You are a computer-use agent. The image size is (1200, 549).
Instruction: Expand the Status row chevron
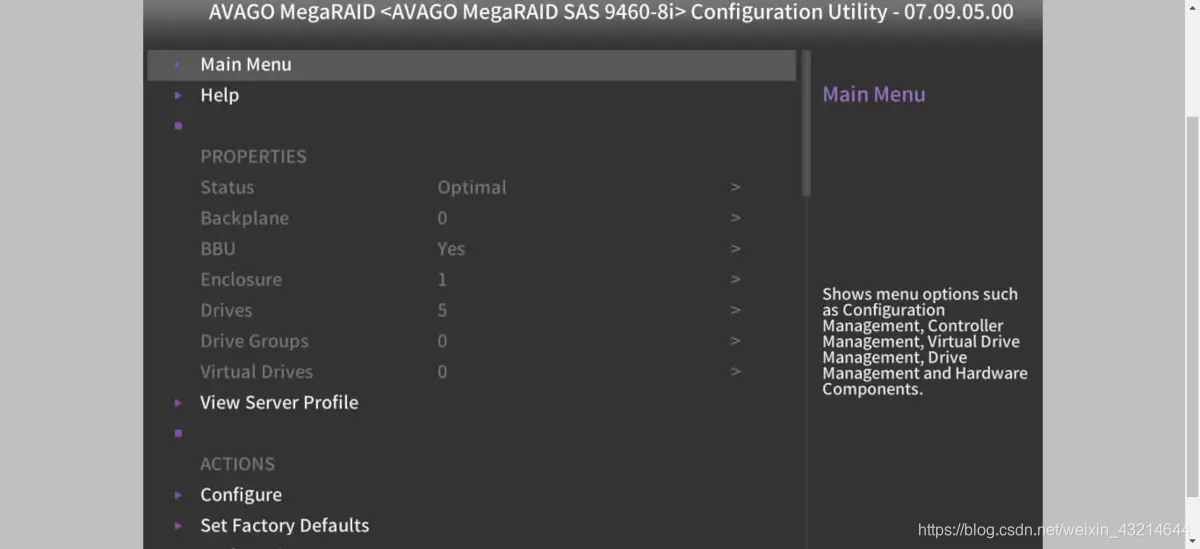coord(735,187)
